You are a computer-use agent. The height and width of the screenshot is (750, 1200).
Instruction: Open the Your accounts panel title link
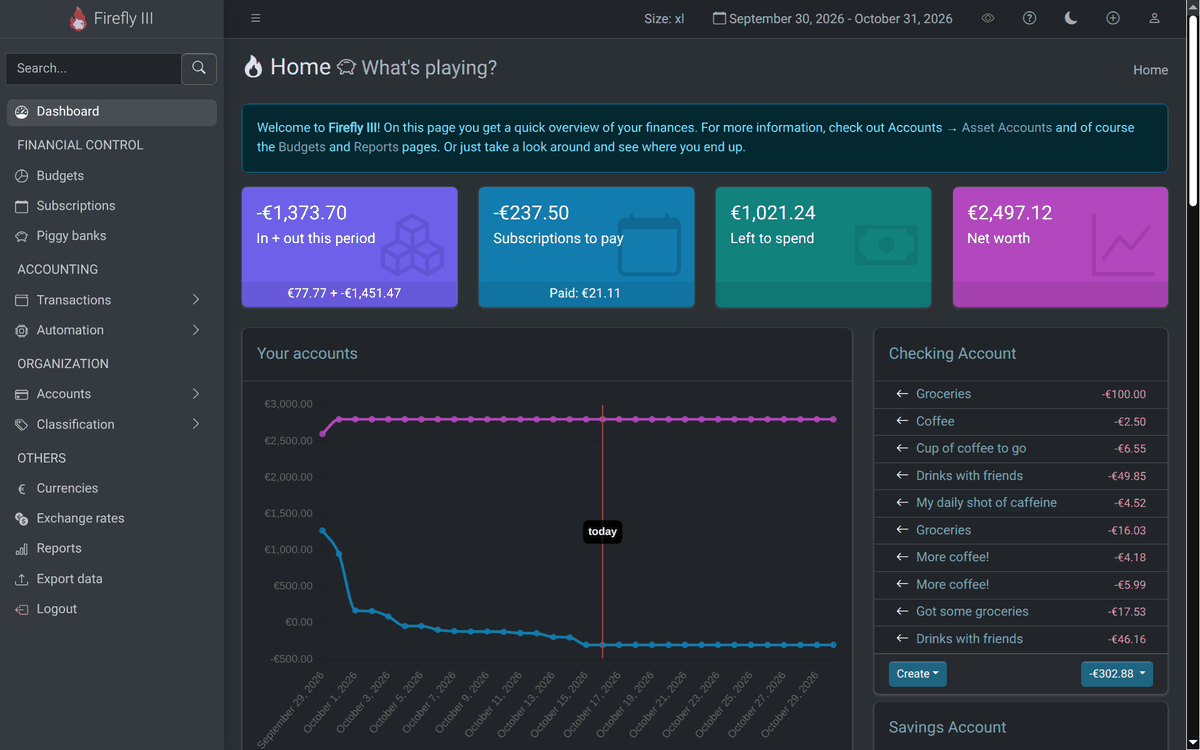[x=307, y=353]
